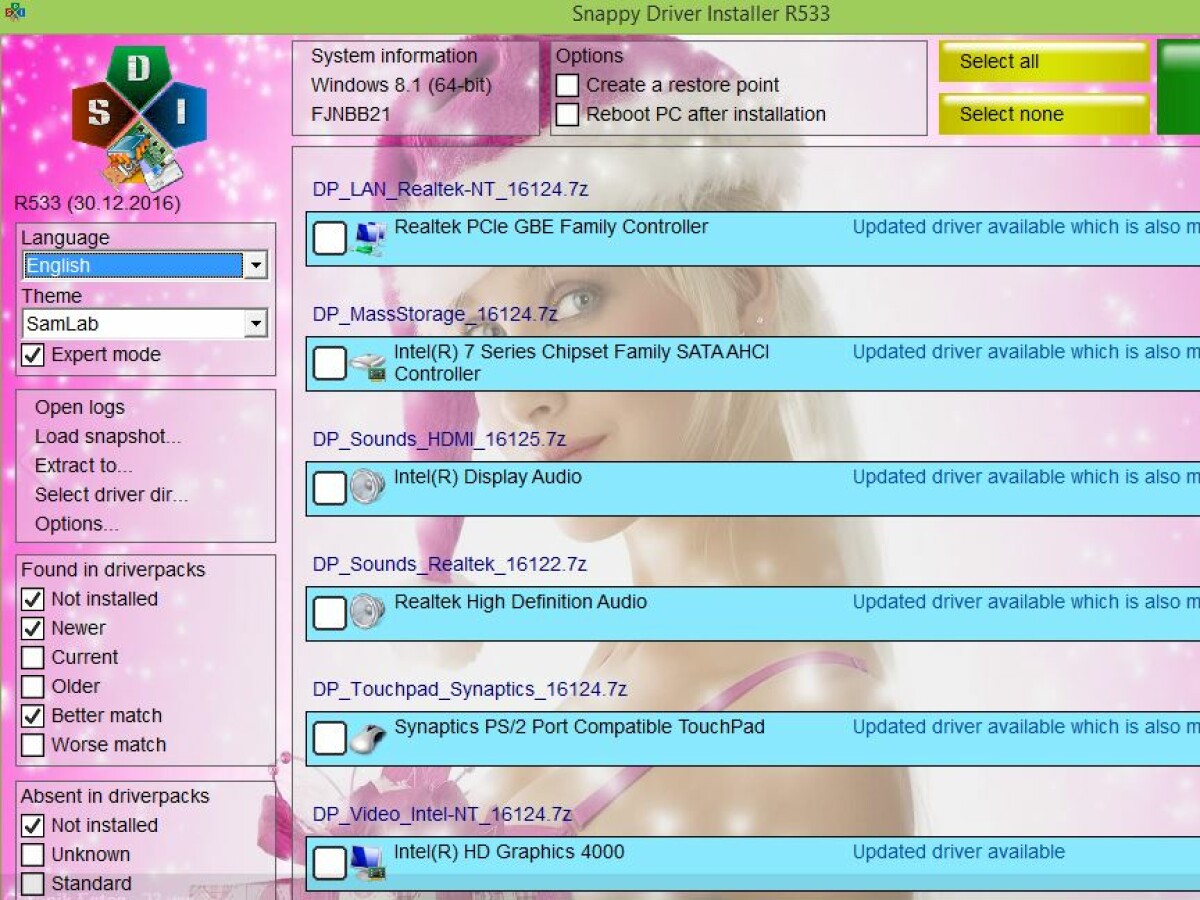Enable the Create a restore point checkbox

coord(567,85)
